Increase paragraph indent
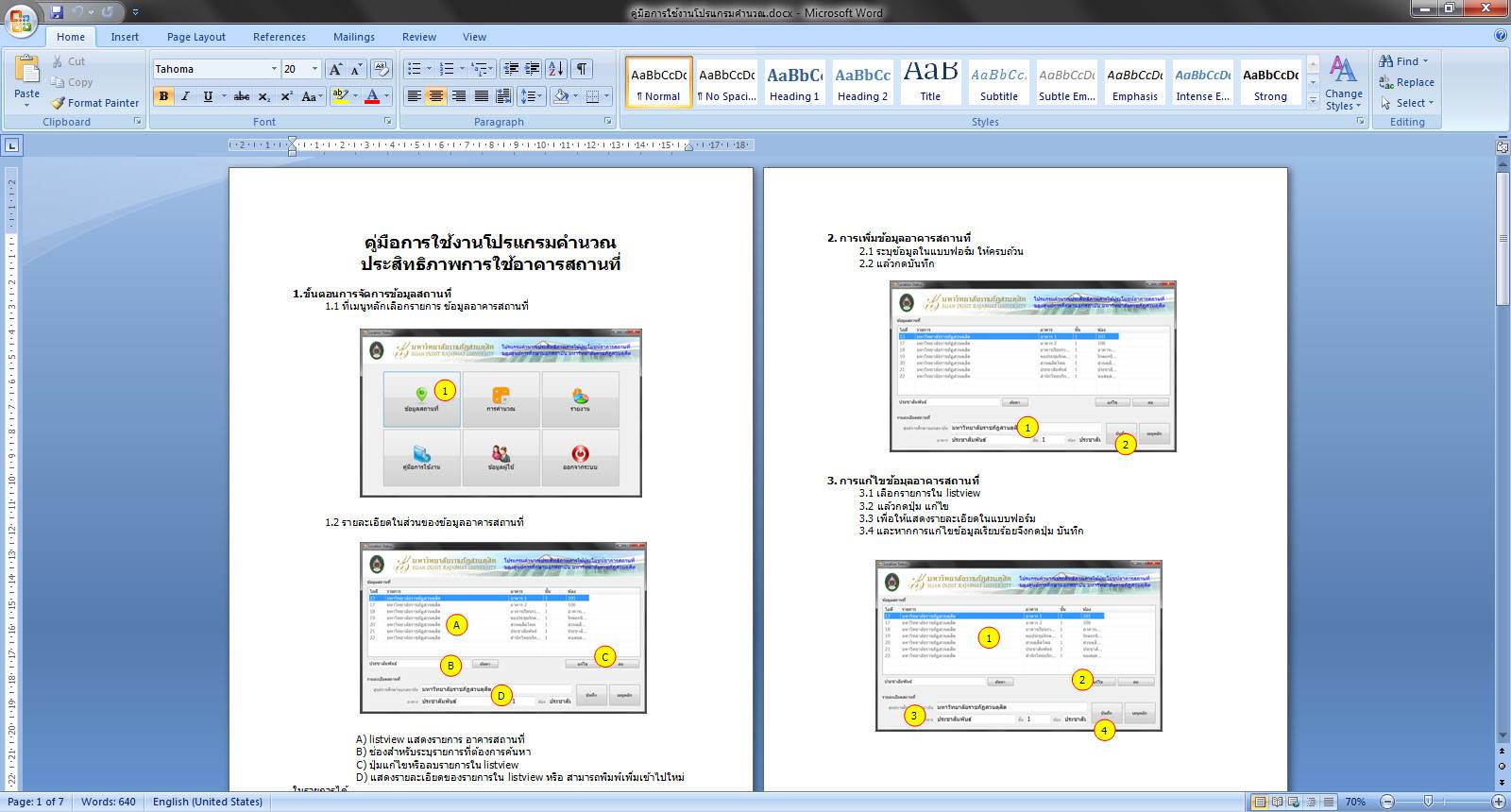 pos(533,69)
